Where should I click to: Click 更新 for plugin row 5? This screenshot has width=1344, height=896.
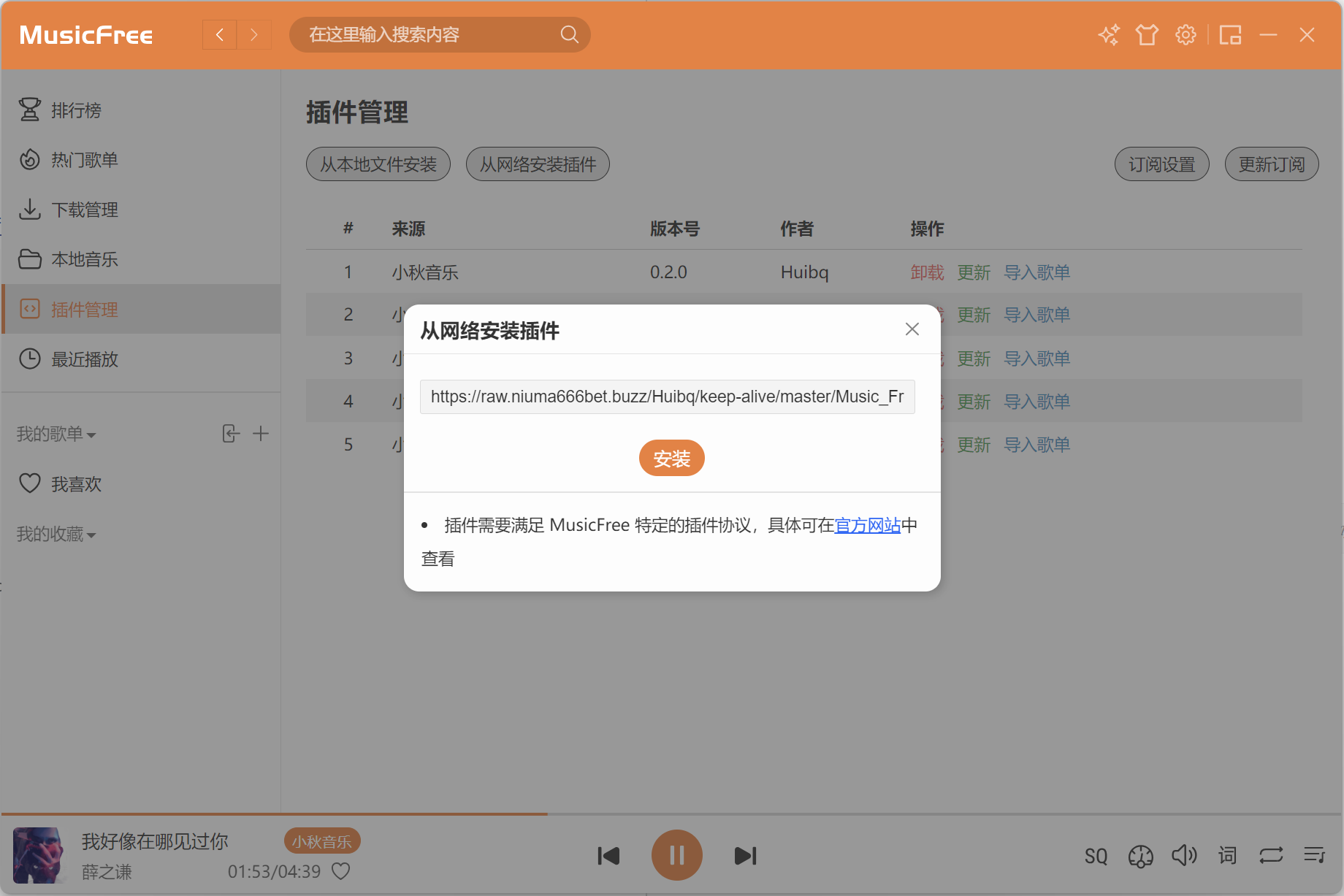[x=974, y=445]
